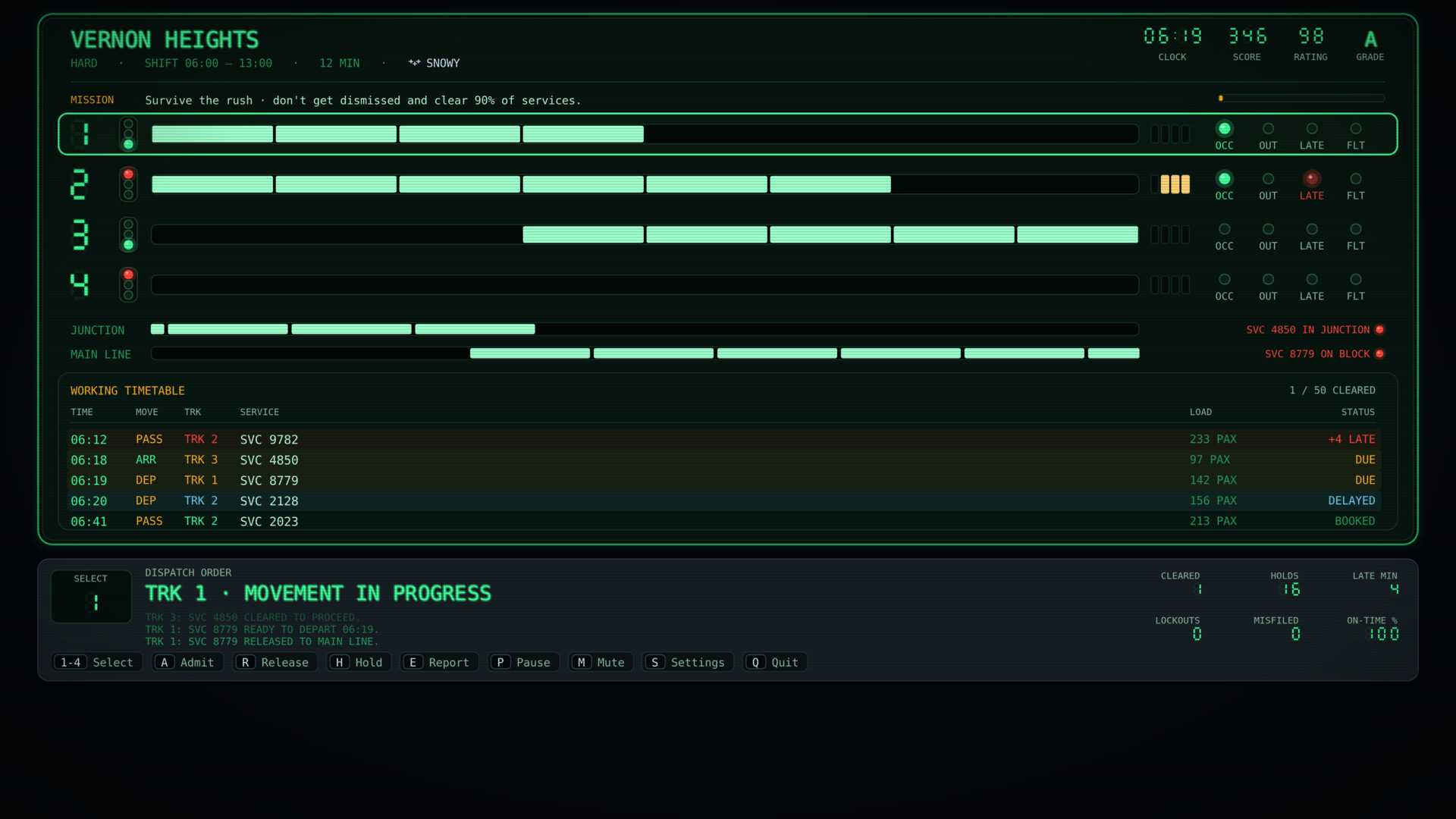
Task: Select the SVC 2128 timetable row
Action: tap(725, 501)
